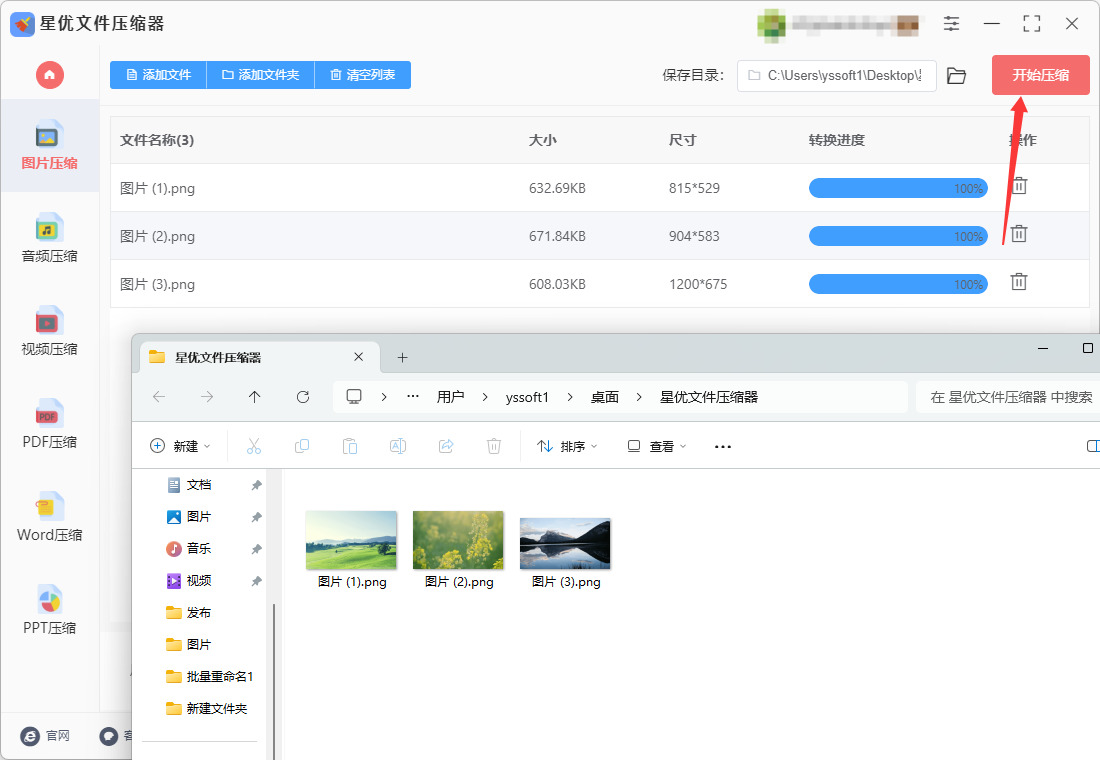
Task: Expand chevron after 桌面 in address bar
Action: (x=639, y=397)
